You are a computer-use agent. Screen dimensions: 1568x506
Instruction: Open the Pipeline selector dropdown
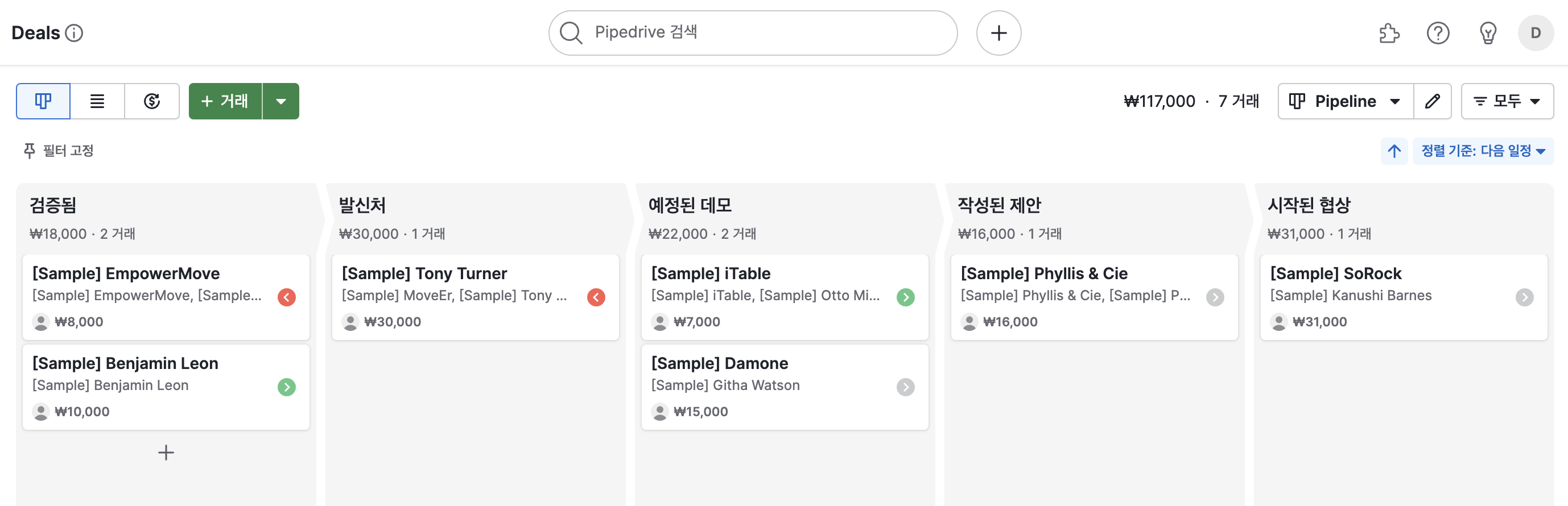(1344, 101)
